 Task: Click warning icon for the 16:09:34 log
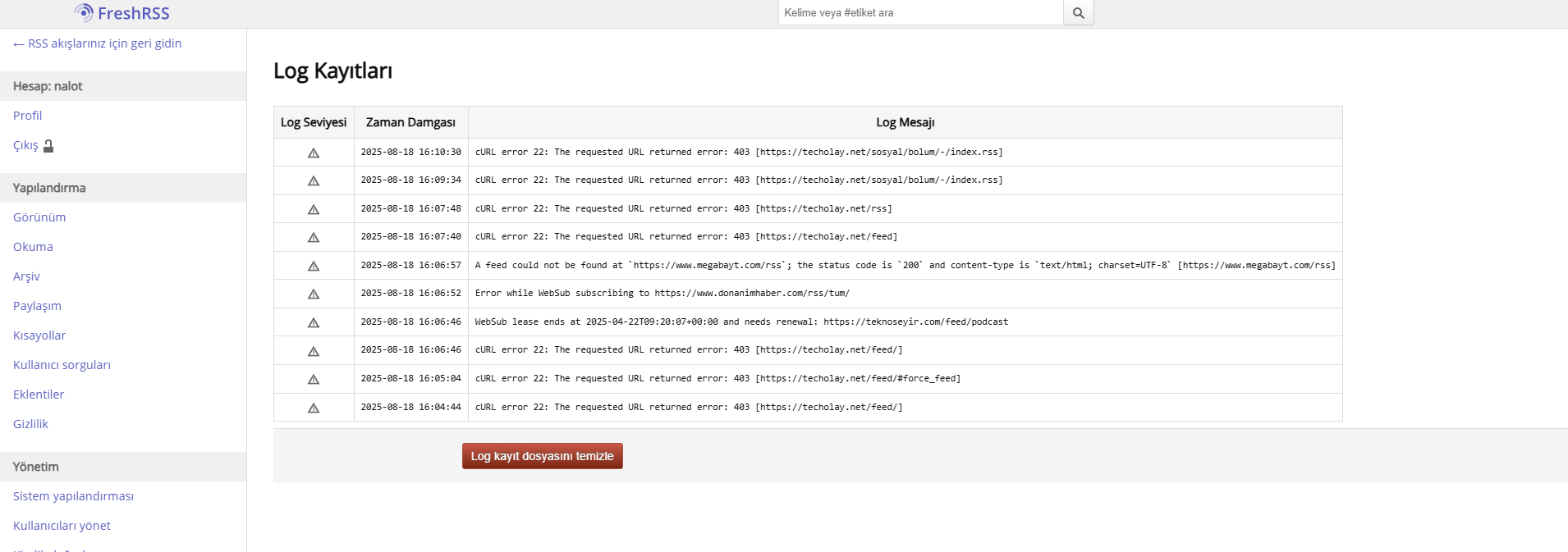(x=314, y=180)
